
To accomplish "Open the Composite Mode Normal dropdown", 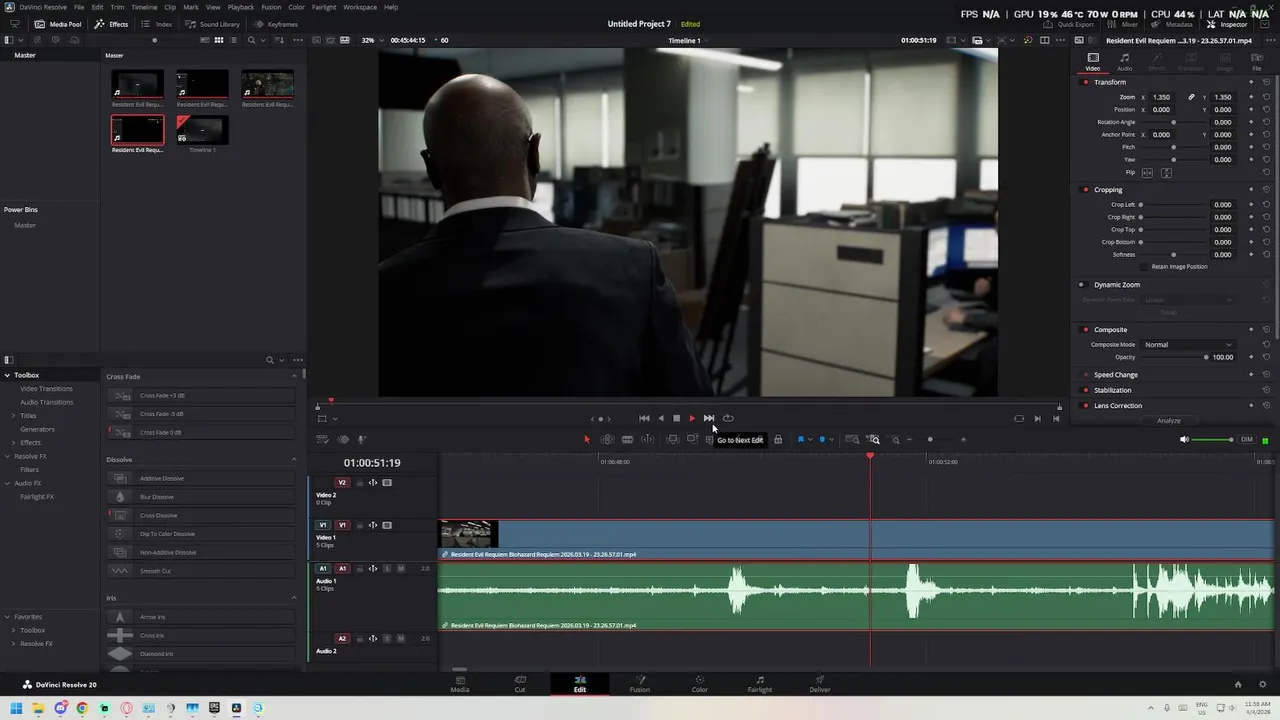I will tap(1188, 344).
